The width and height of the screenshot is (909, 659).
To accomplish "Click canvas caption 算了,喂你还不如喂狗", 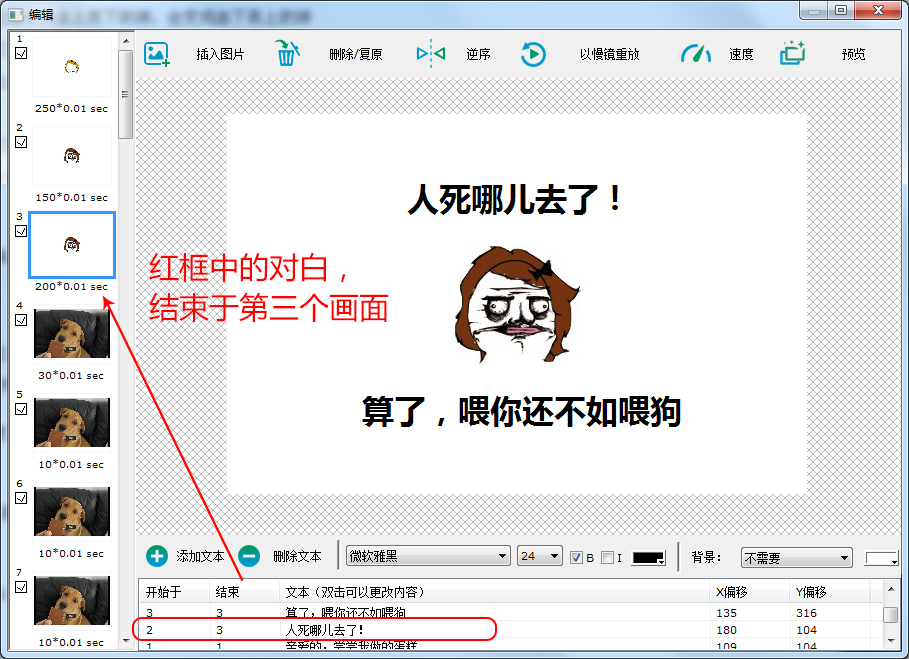I will coord(521,412).
